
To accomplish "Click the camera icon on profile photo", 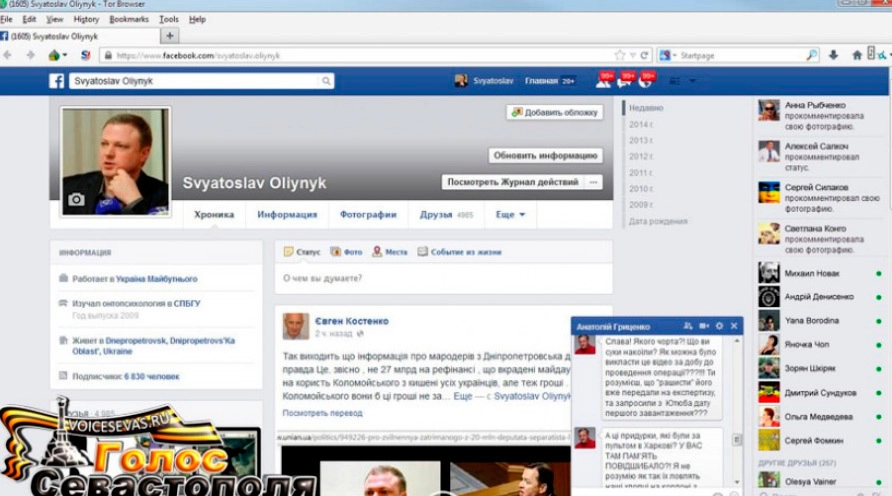I will point(76,199).
